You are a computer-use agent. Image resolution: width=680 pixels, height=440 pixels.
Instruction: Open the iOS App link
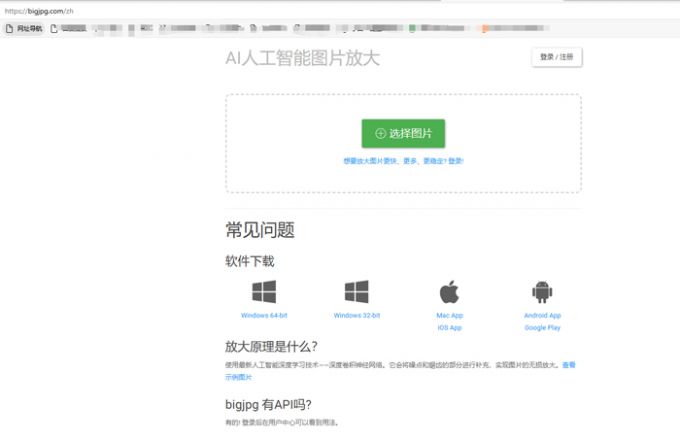450,327
